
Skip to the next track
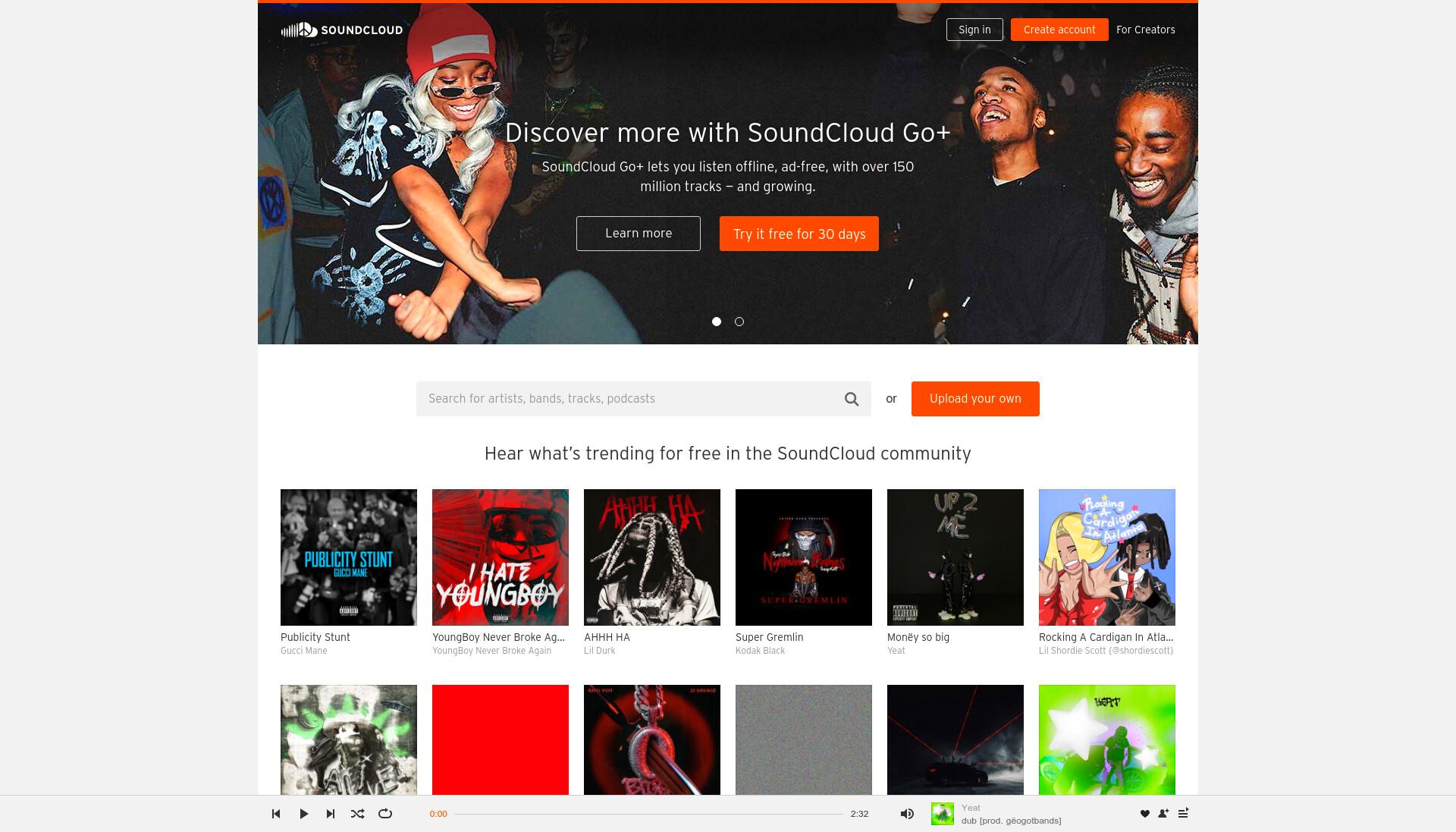tap(331, 814)
